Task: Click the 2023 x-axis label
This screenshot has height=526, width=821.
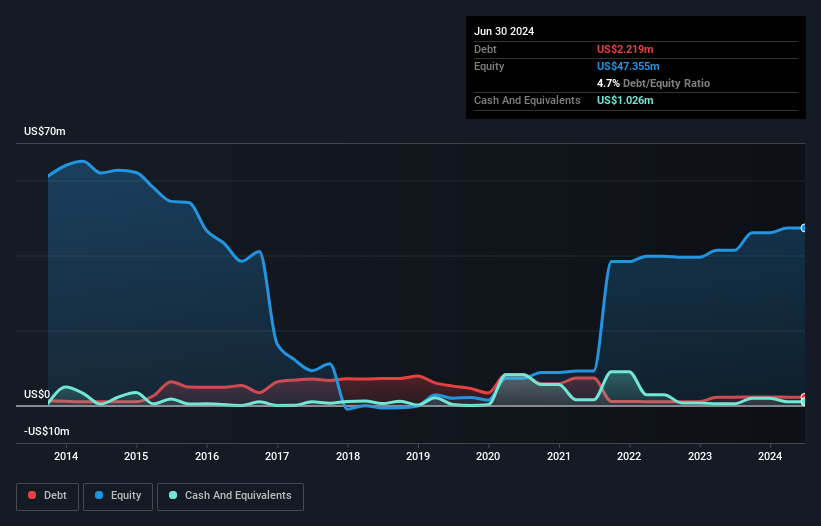Action: 700,456
